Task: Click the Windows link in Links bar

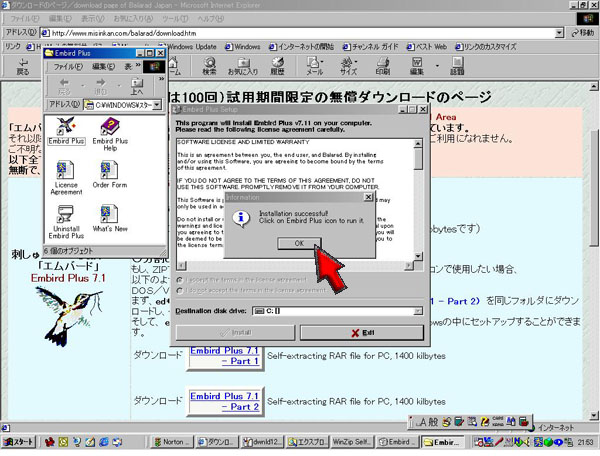Action: tap(243, 47)
